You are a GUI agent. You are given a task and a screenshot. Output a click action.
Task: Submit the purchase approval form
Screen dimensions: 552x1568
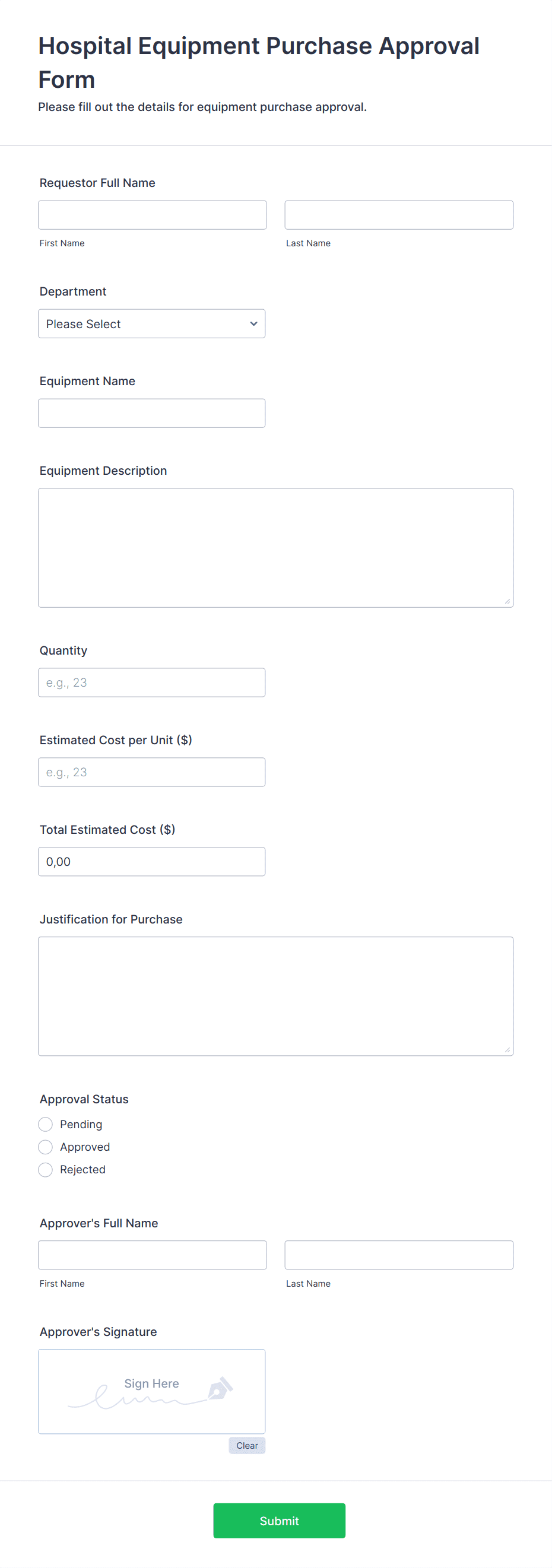(280, 1521)
